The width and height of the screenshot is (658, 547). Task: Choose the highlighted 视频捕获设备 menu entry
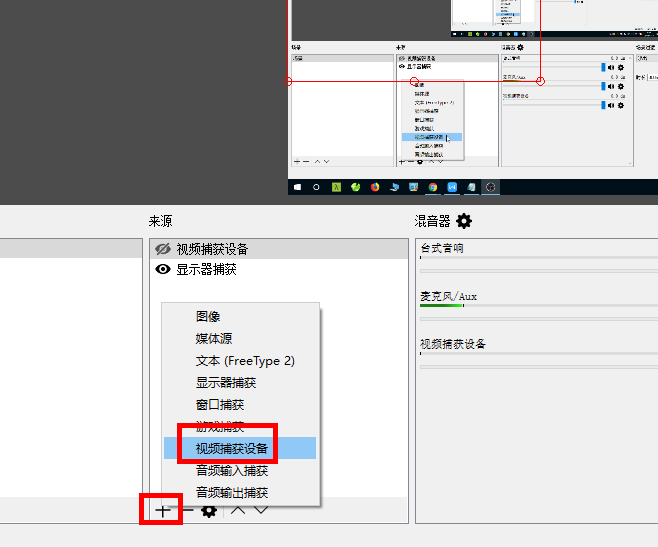[x=232, y=448]
